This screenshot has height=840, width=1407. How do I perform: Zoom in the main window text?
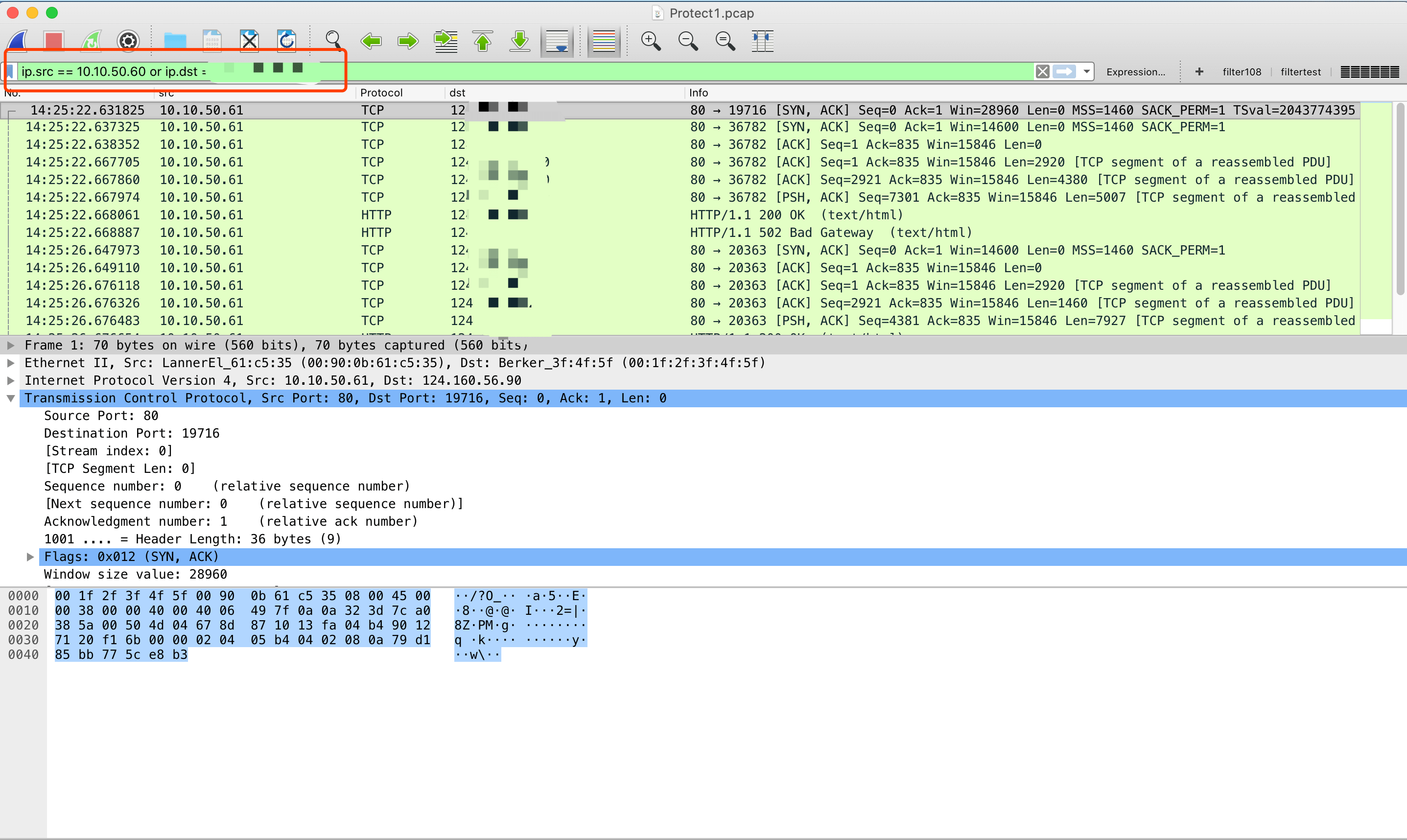tap(651, 41)
